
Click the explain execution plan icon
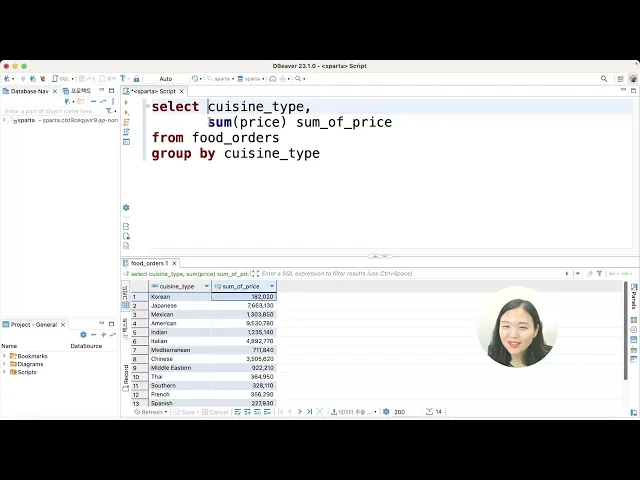point(126,132)
